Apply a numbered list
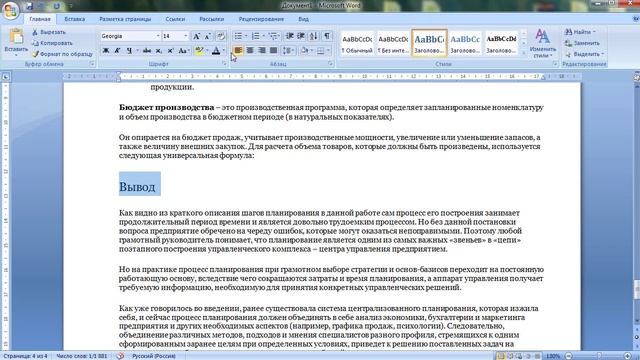 click(256, 36)
